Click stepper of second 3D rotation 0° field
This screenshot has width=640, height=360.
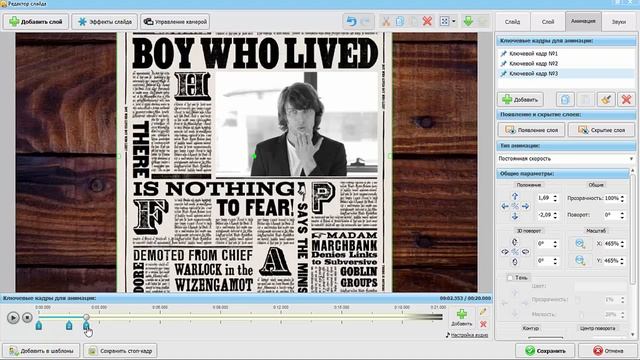coord(555,261)
